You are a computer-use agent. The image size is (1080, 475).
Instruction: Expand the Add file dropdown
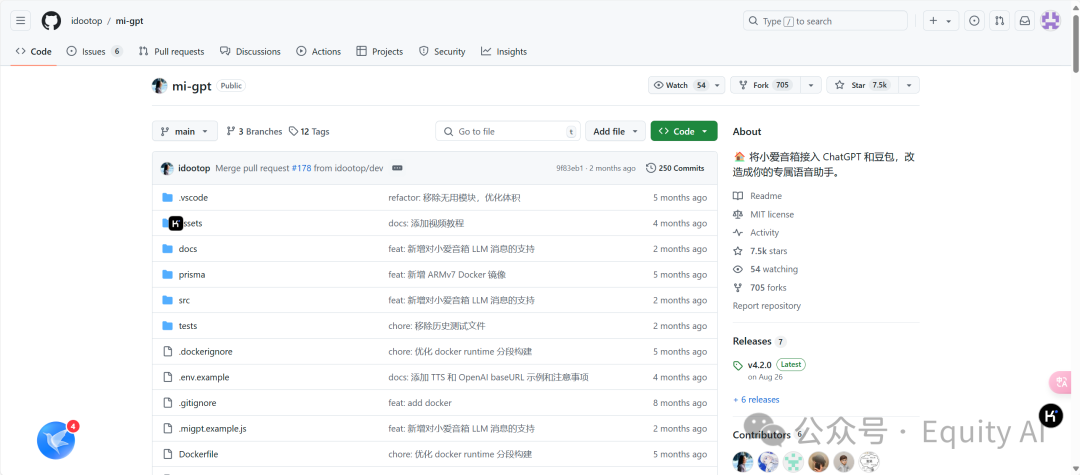[x=614, y=131]
